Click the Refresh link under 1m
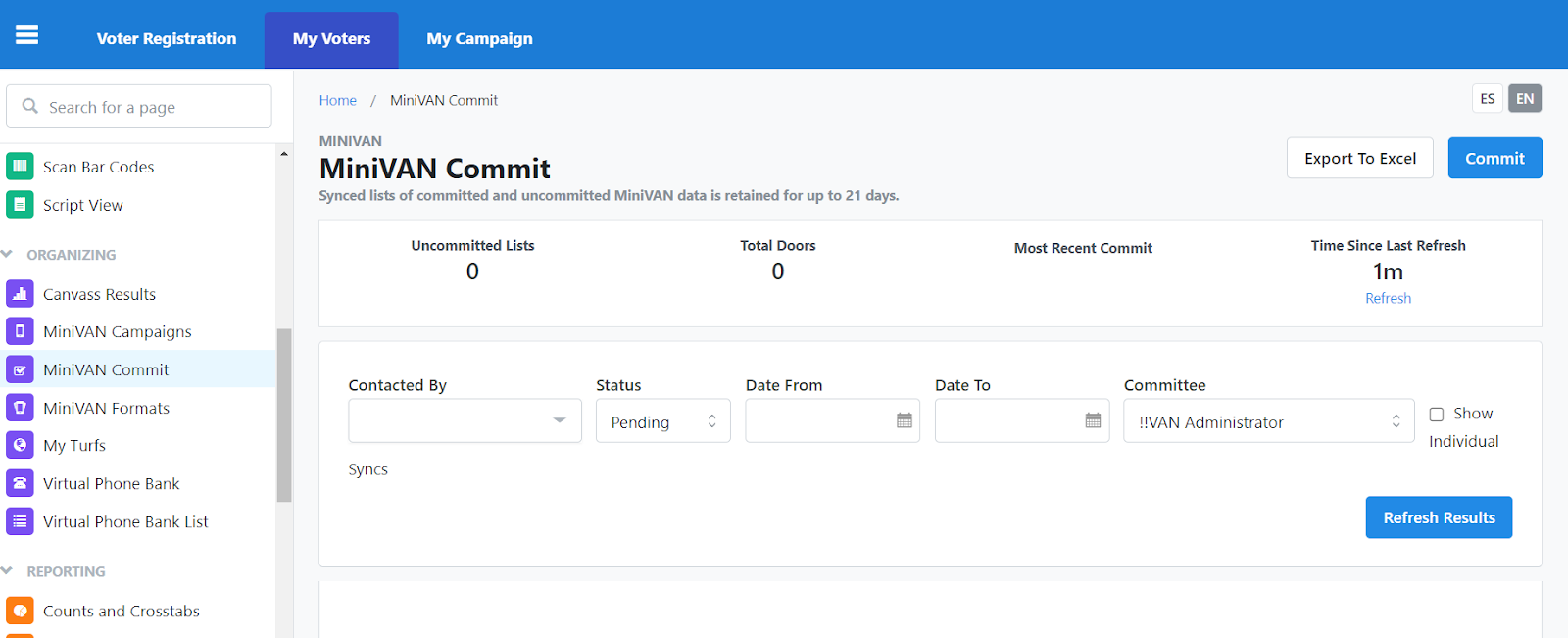Viewport: 1568px width, 638px height. pos(1389,298)
